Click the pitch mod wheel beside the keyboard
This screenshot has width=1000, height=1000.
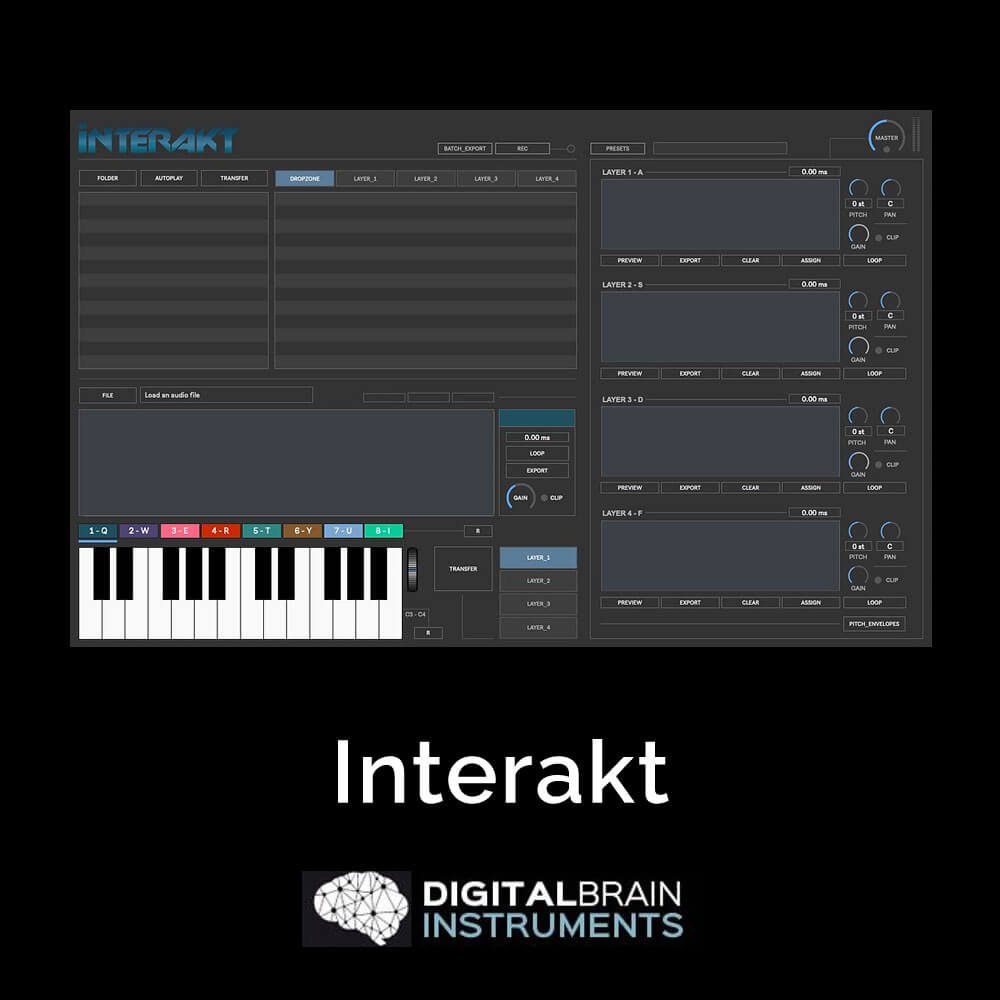pos(411,570)
